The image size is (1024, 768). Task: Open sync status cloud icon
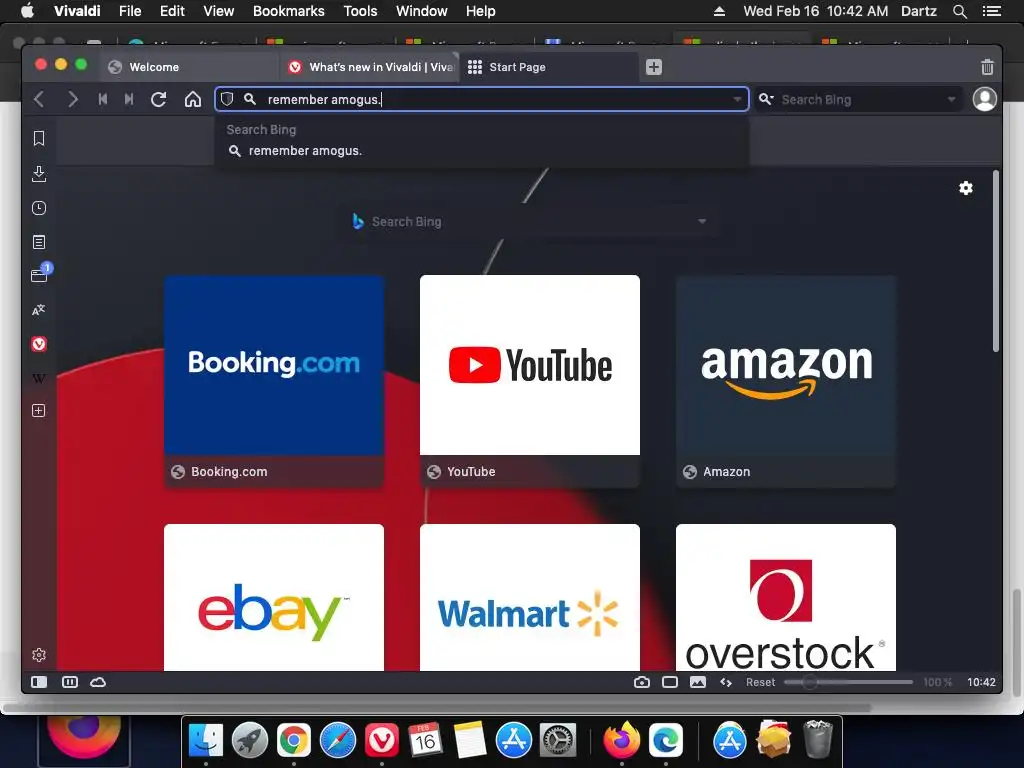coord(98,682)
